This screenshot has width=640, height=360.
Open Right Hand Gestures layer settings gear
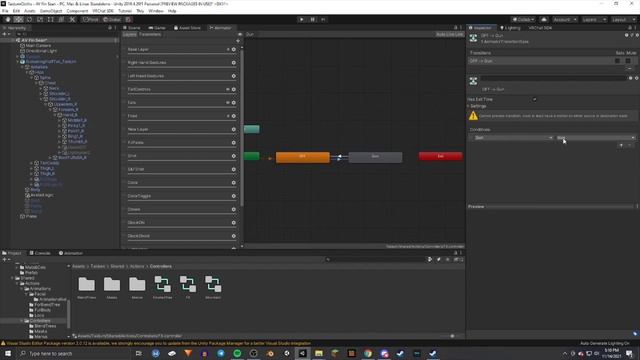tap(234, 63)
